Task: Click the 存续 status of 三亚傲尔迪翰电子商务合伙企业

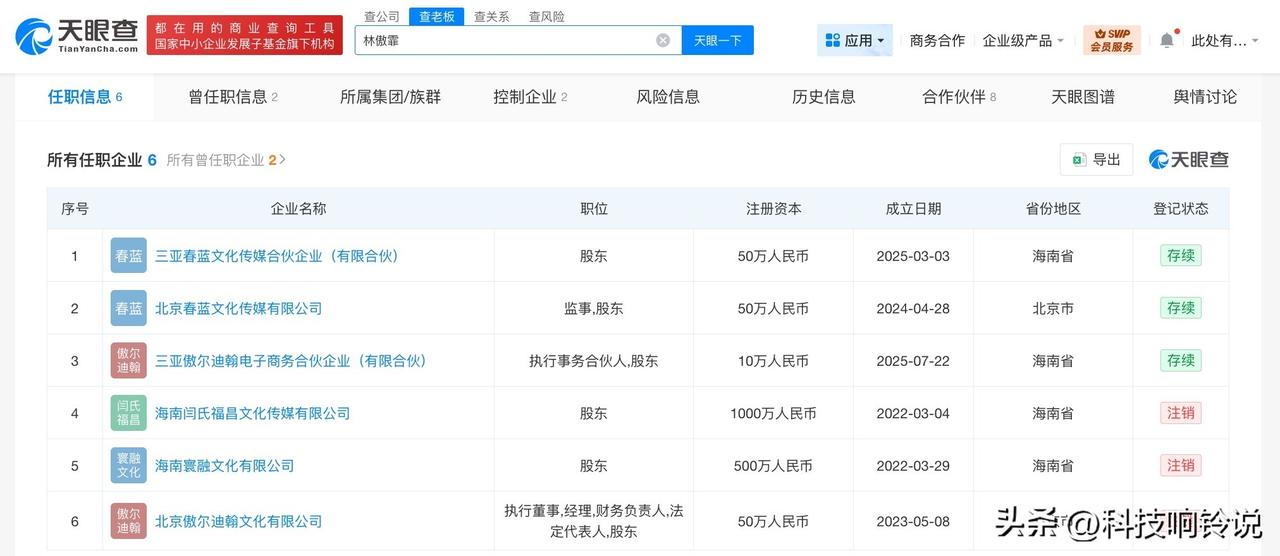Action: tap(1181, 360)
